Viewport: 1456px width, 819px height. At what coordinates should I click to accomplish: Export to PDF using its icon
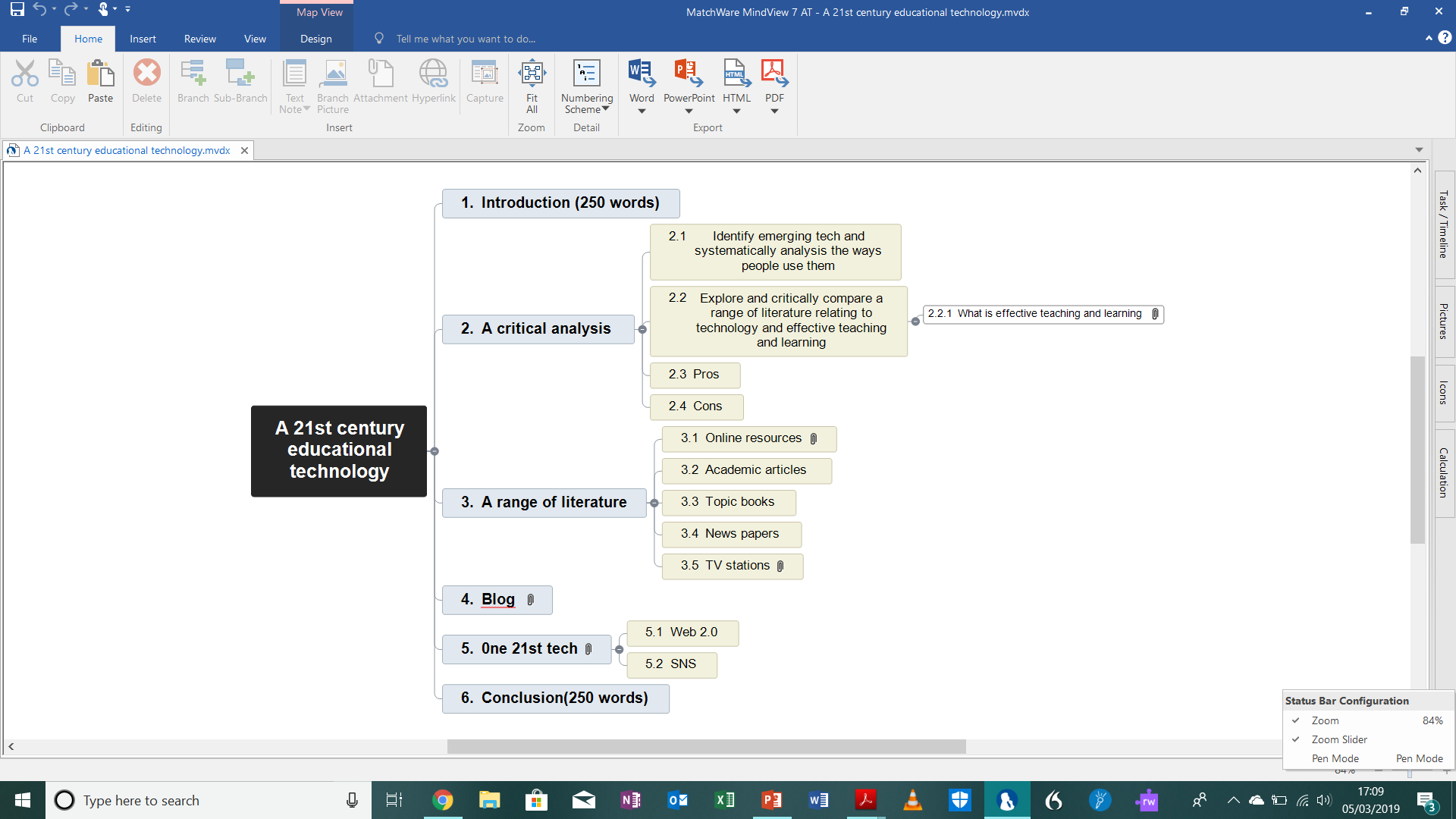[774, 74]
